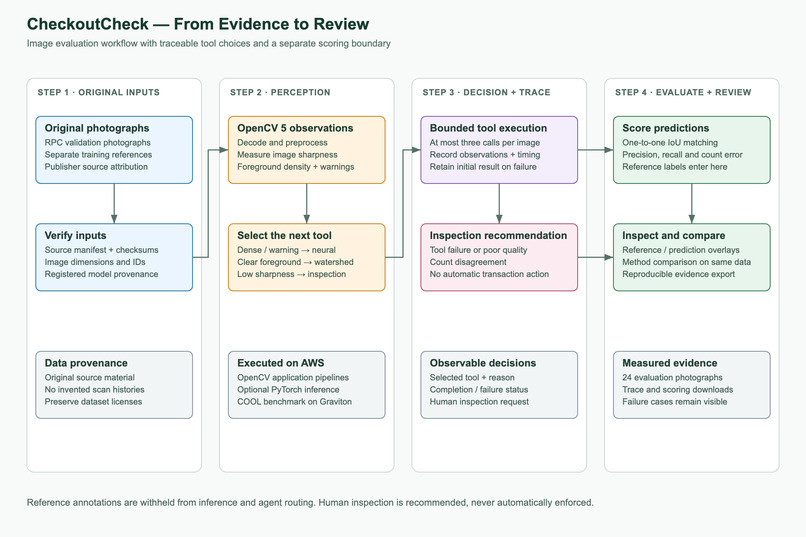Click the 'STEP 3 · DECISION + TRACE' header
The height and width of the screenshot is (537, 806).
pos(486,92)
